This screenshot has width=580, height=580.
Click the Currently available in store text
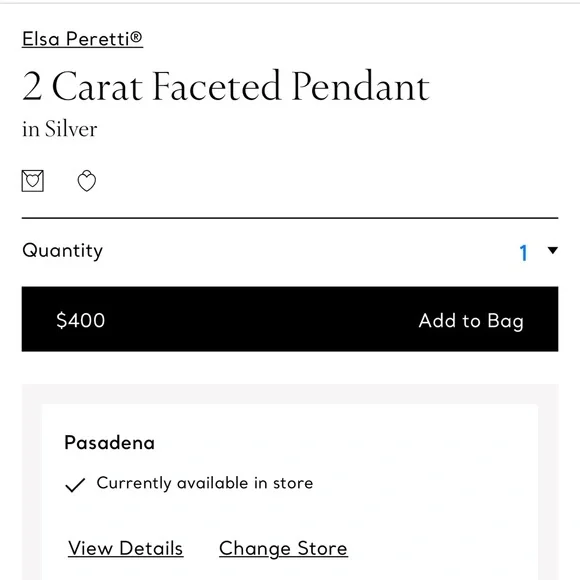tap(205, 483)
